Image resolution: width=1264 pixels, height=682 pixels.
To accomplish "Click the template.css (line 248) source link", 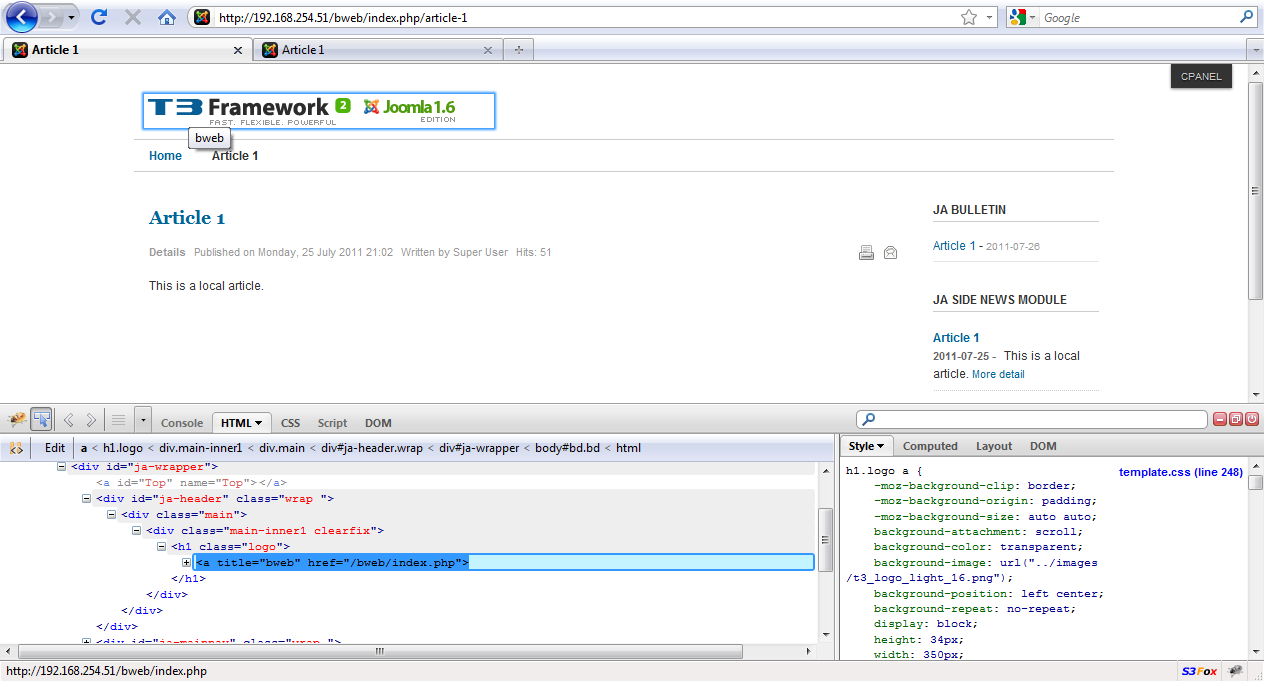I will point(1180,472).
